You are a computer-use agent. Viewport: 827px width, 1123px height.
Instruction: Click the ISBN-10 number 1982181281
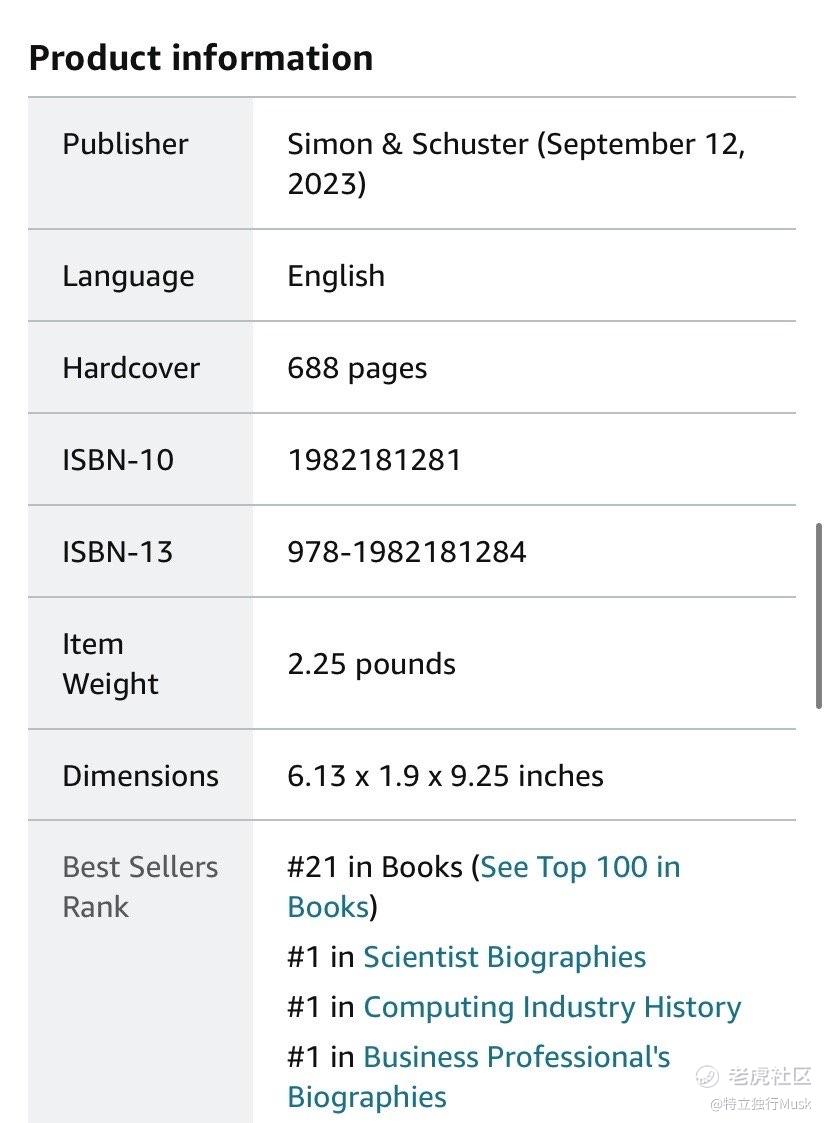[x=374, y=460]
